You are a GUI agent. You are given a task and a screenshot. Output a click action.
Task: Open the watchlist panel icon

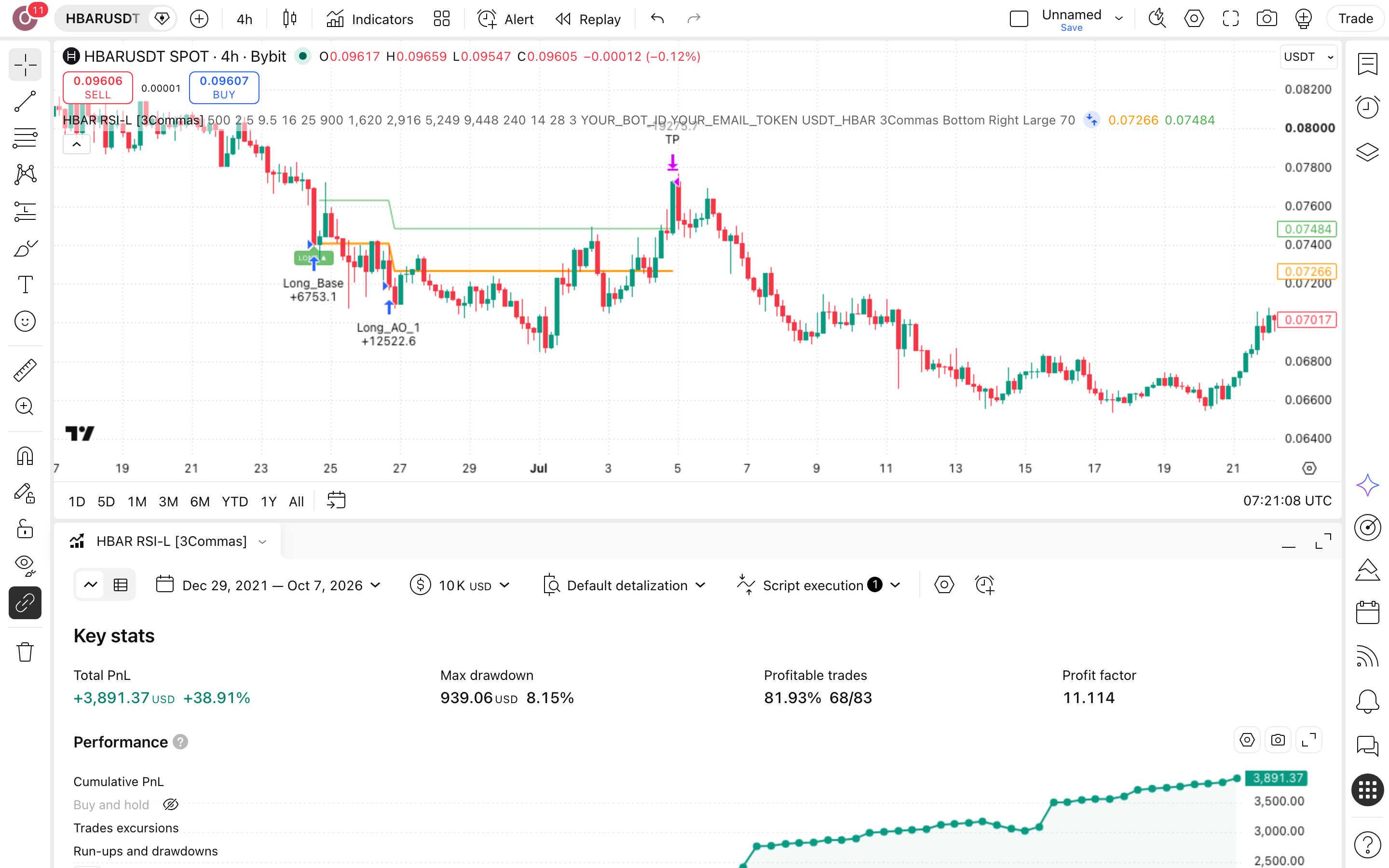pyautogui.click(x=1368, y=64)
